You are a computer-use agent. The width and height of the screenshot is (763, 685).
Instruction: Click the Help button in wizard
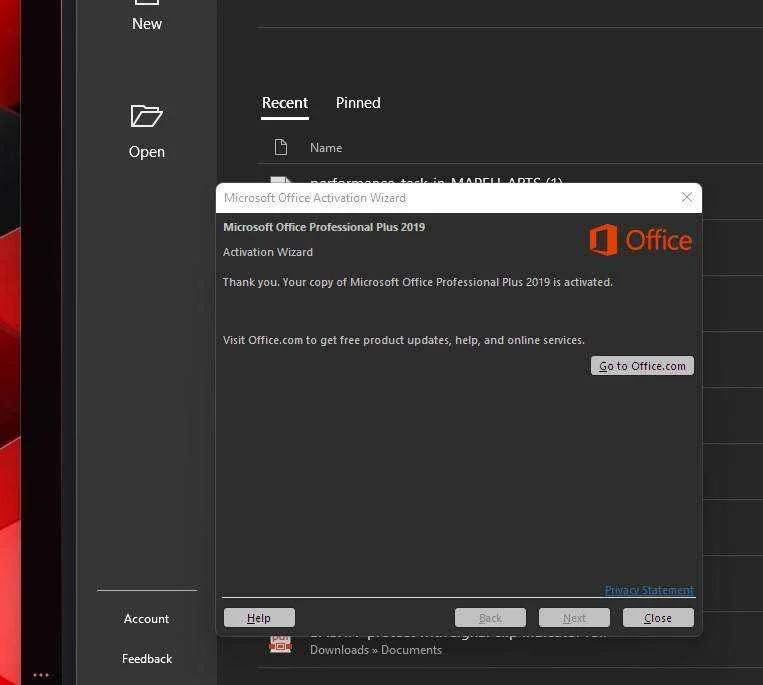click(259, 618)
